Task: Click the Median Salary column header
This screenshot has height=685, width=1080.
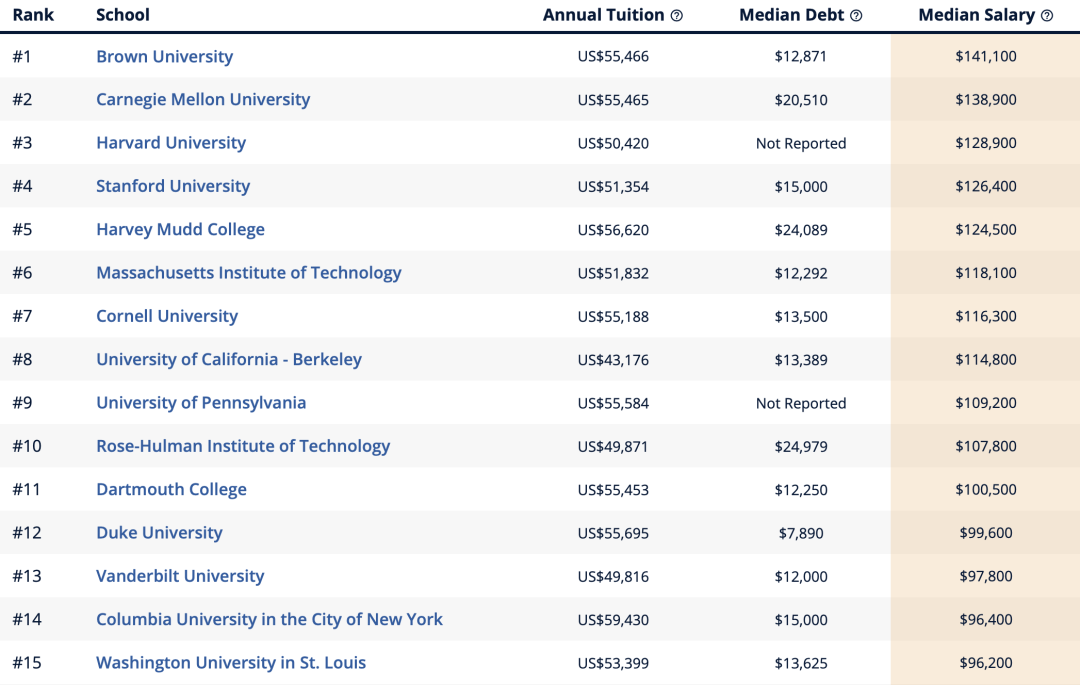Action: pyautogui.click(x=977, y=15)
